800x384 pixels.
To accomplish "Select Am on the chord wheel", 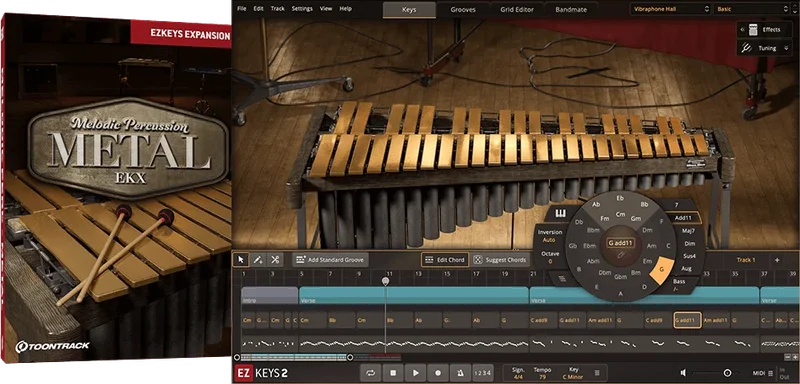I will pos(651,246).
